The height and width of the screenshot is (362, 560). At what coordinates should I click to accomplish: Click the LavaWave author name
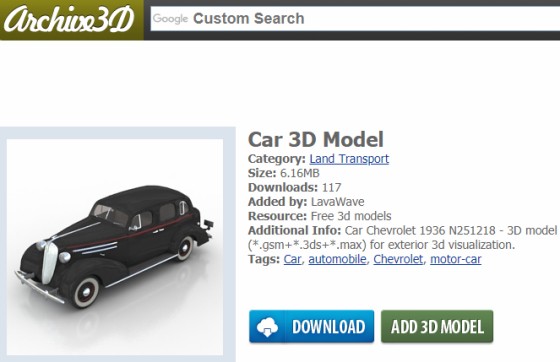click(x=338, y=202)
